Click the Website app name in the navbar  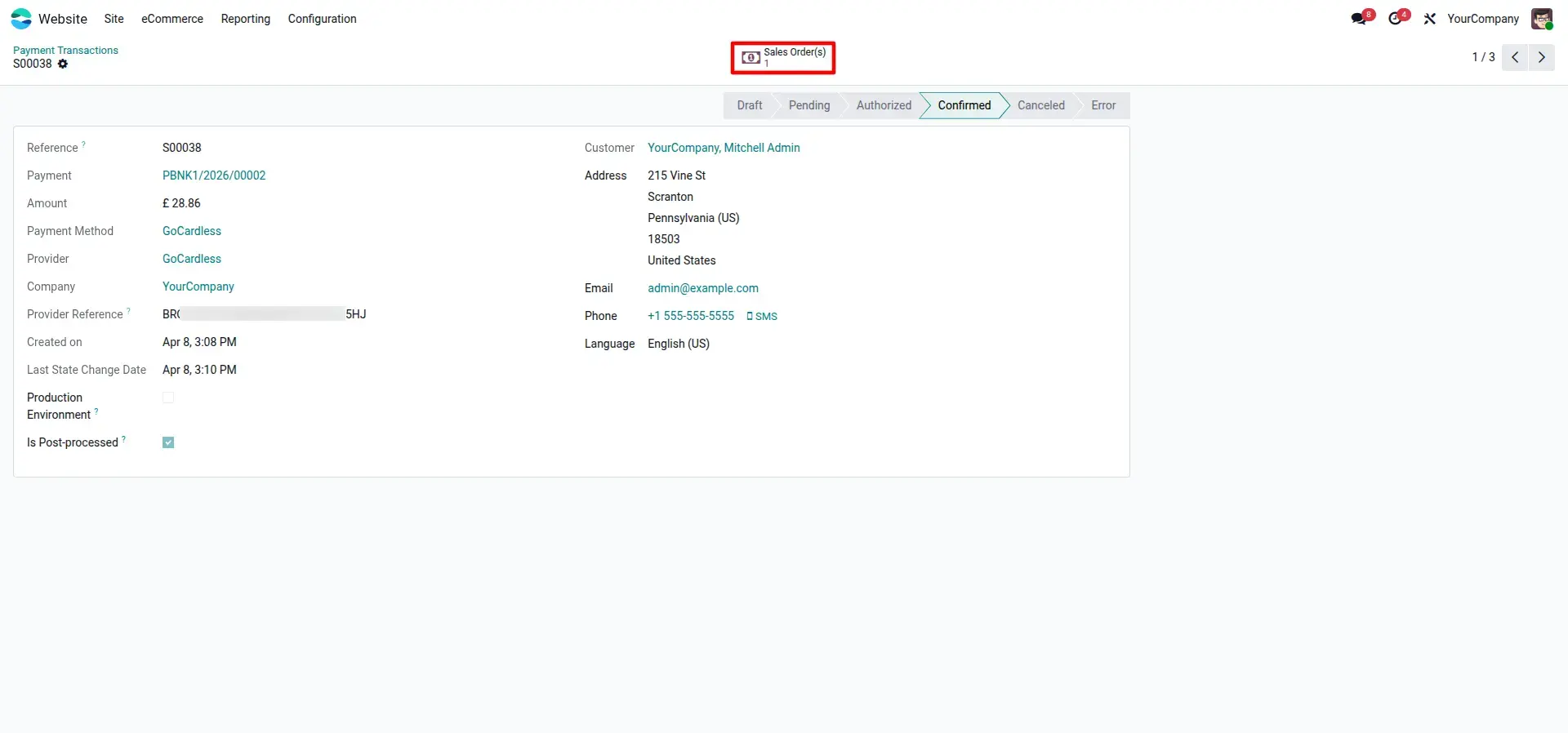point(63,19)
